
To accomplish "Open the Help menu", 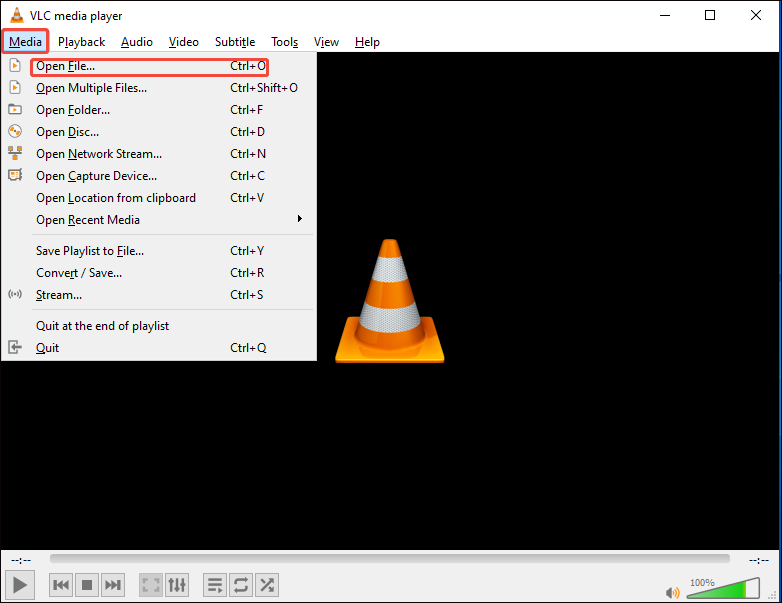I will (367, 42).
